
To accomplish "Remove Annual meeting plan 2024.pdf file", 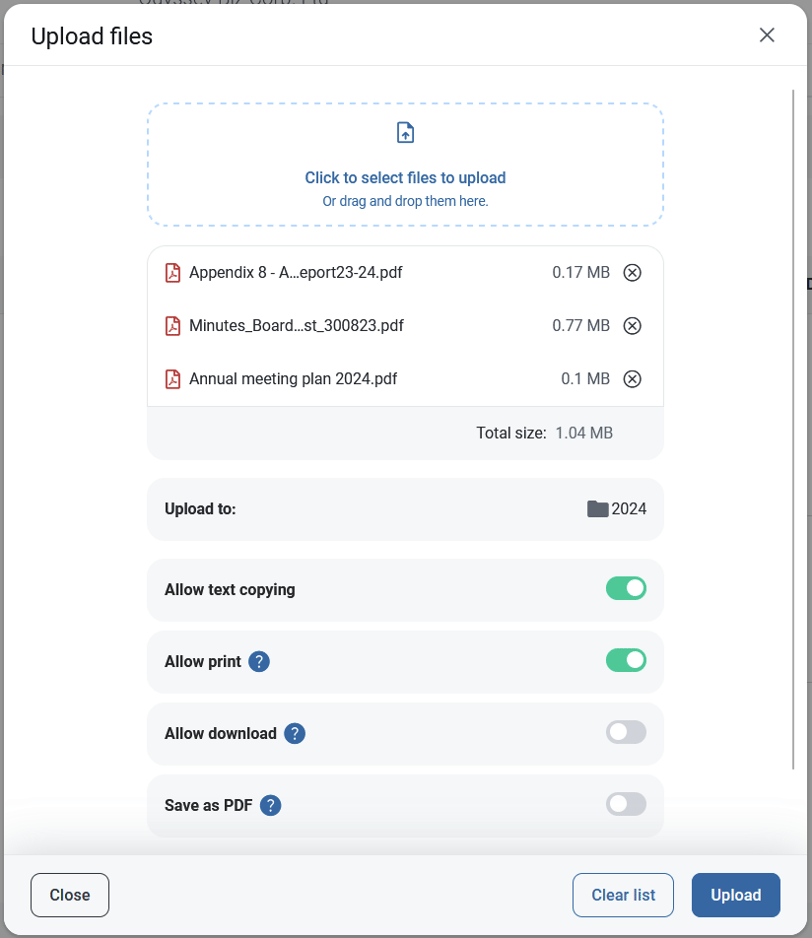I will [x=632, y=379].
